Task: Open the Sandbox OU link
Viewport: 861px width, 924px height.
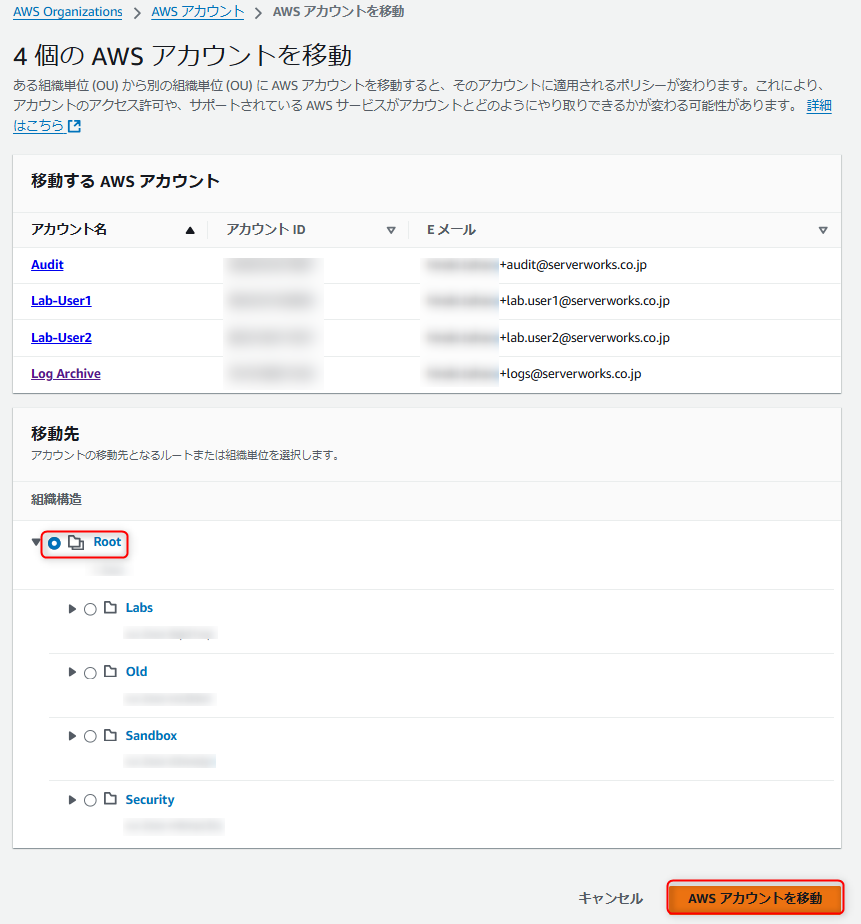Action: (x=151, y=735)
